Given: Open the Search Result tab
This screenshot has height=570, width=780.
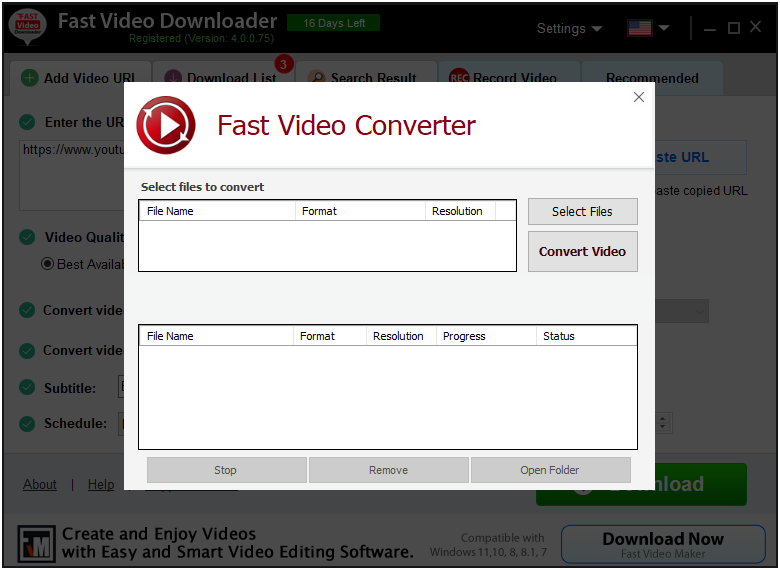Looking at the screenshot, I should point(372,78).
